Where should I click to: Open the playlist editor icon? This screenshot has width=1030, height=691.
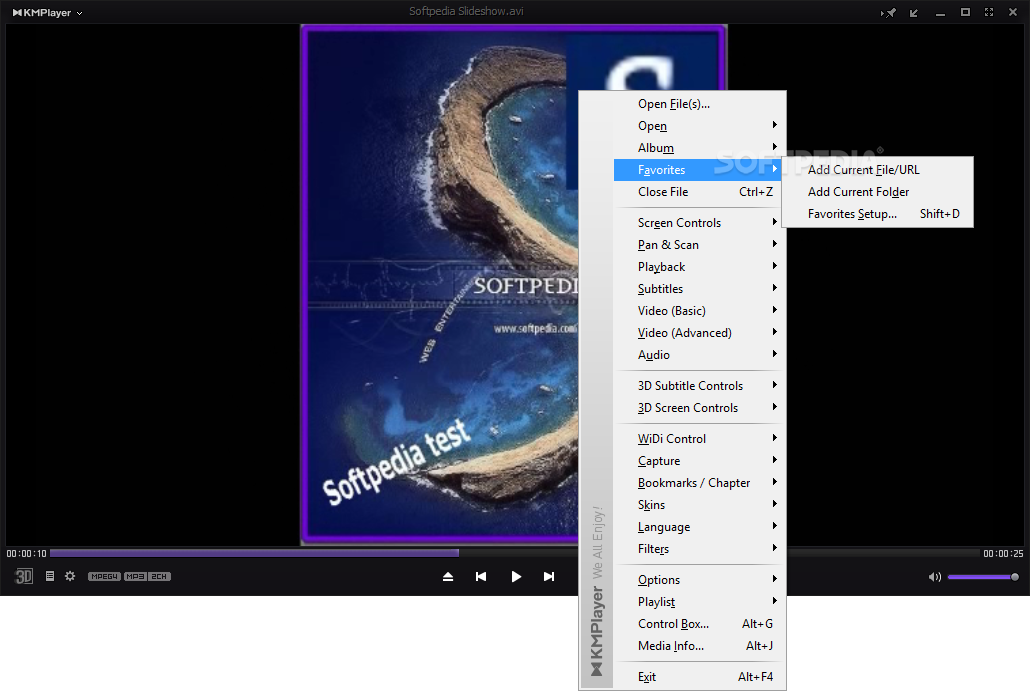50,576
